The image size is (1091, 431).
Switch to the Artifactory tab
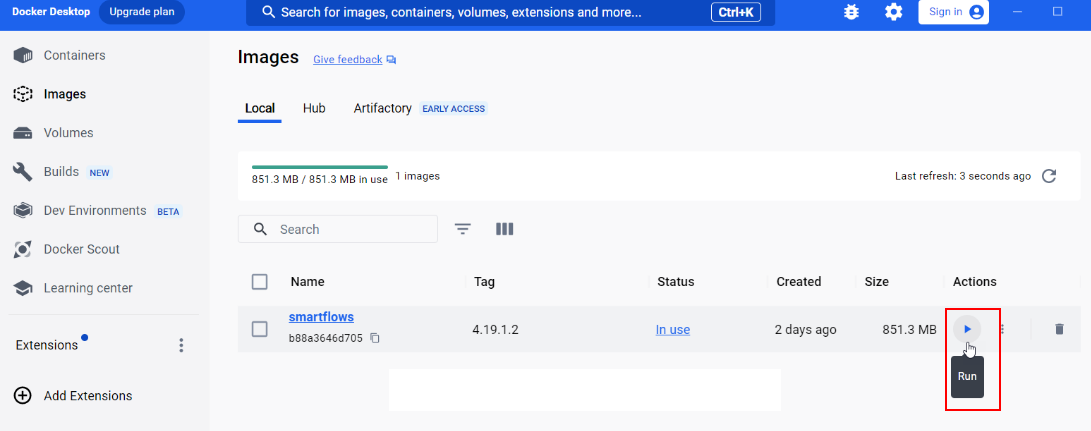[382, 109]
